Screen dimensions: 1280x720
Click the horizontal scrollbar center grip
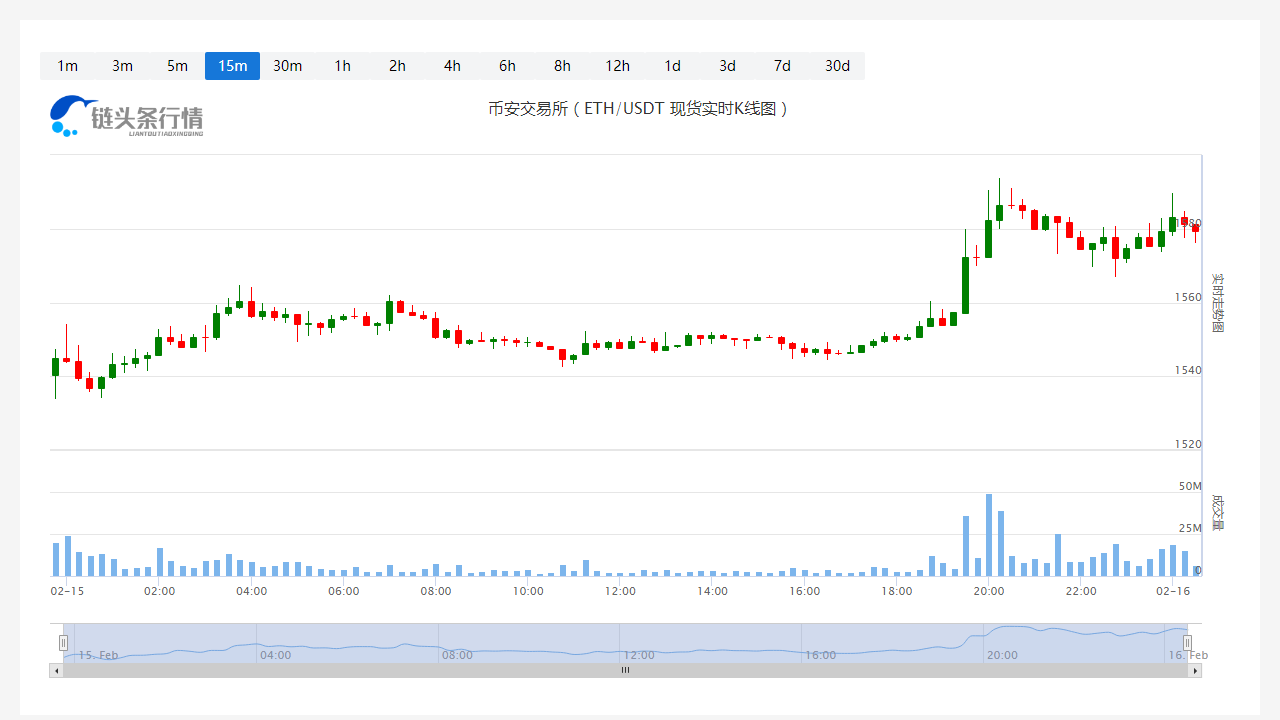[625, 671]
